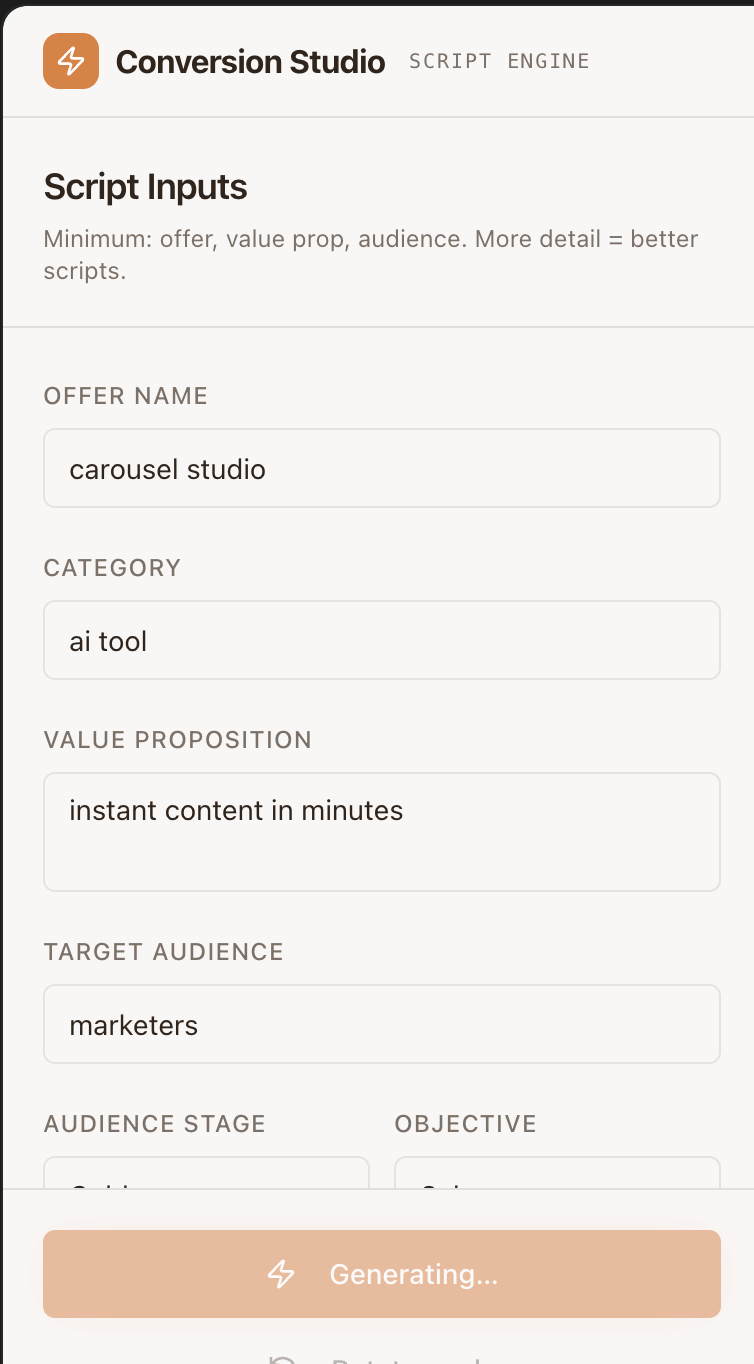
Task: Click the CATEGORY field label
Action: point(112,568)
